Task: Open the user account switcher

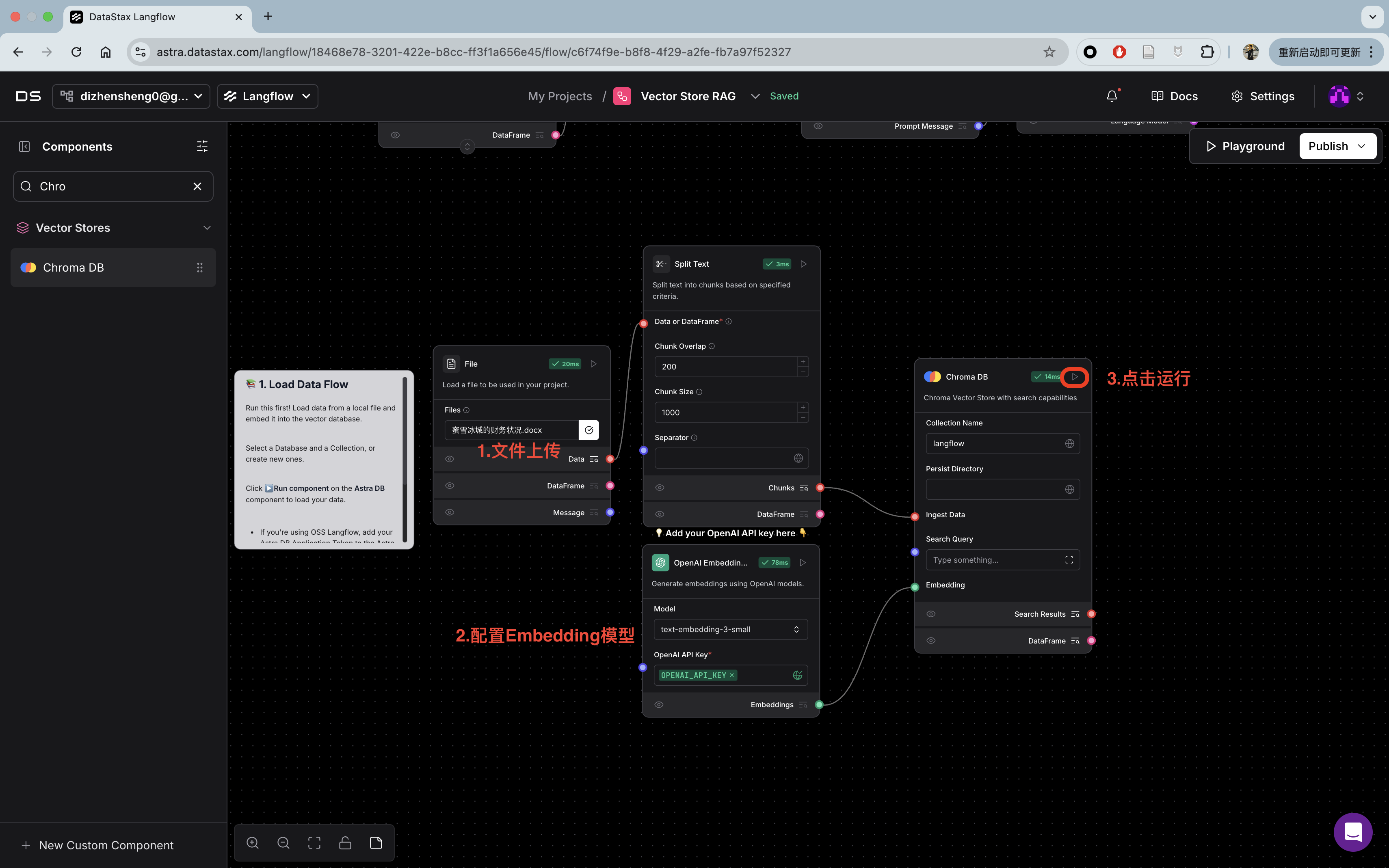Action: point(1346,96)
